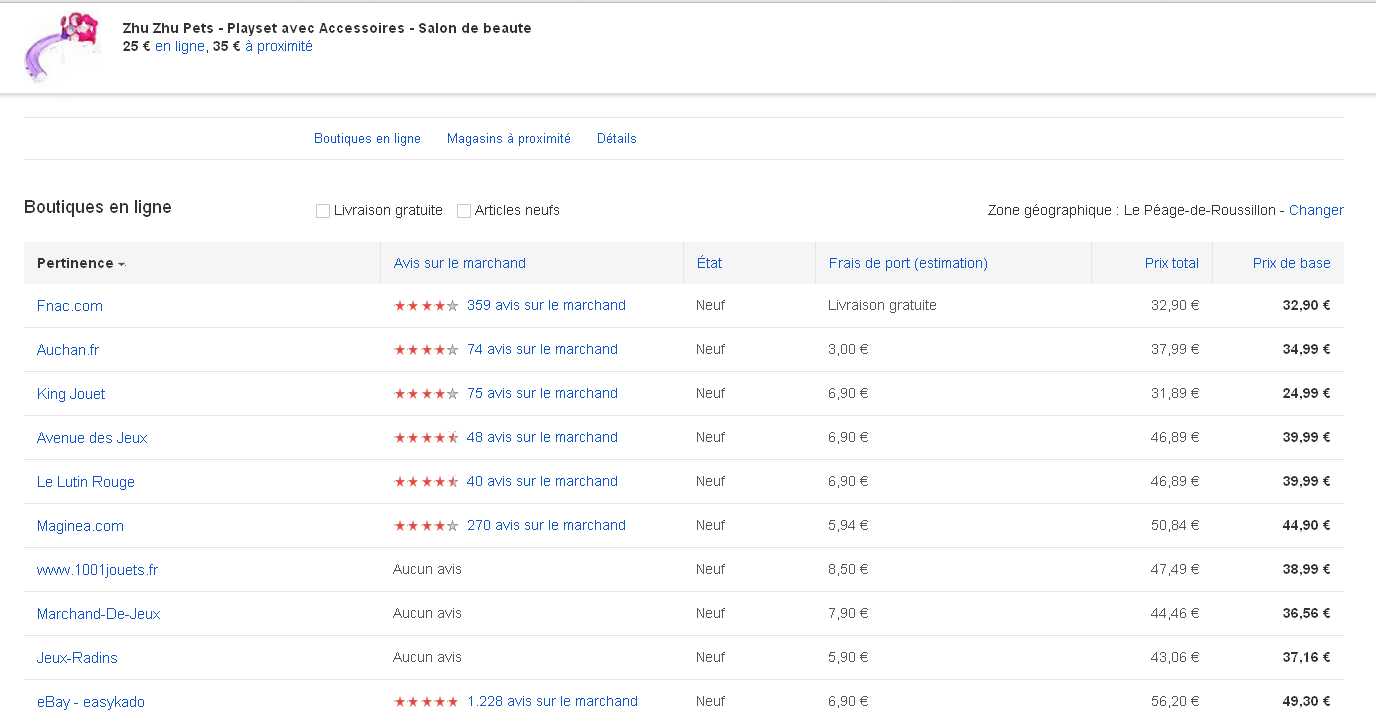Switch to Magasins à proximité tab
The width and height of the screenshot is (1376, 728).
[x=508, y=139]
